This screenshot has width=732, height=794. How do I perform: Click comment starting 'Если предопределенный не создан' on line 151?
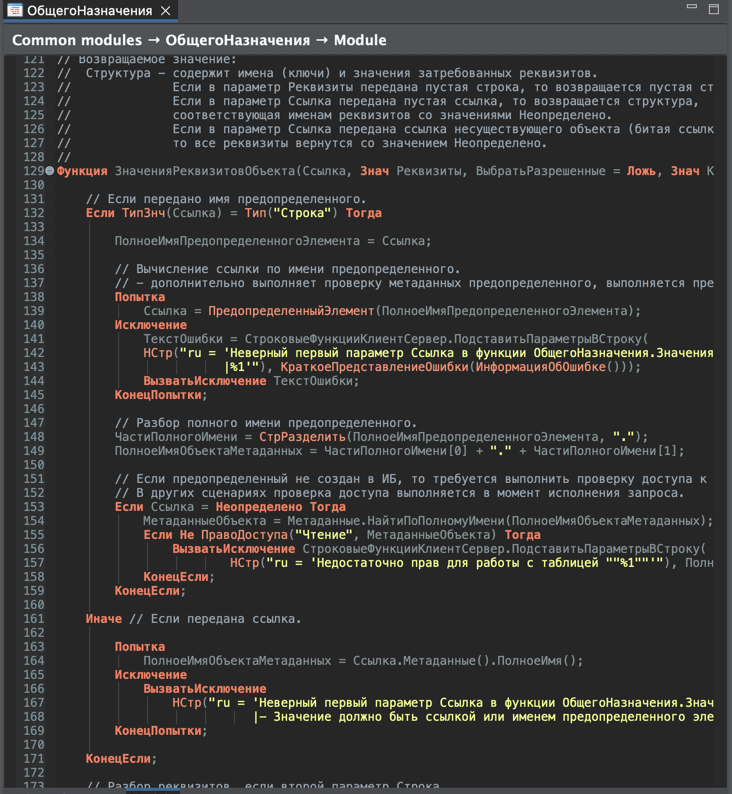pyautogui.click(x=411, y=479)
